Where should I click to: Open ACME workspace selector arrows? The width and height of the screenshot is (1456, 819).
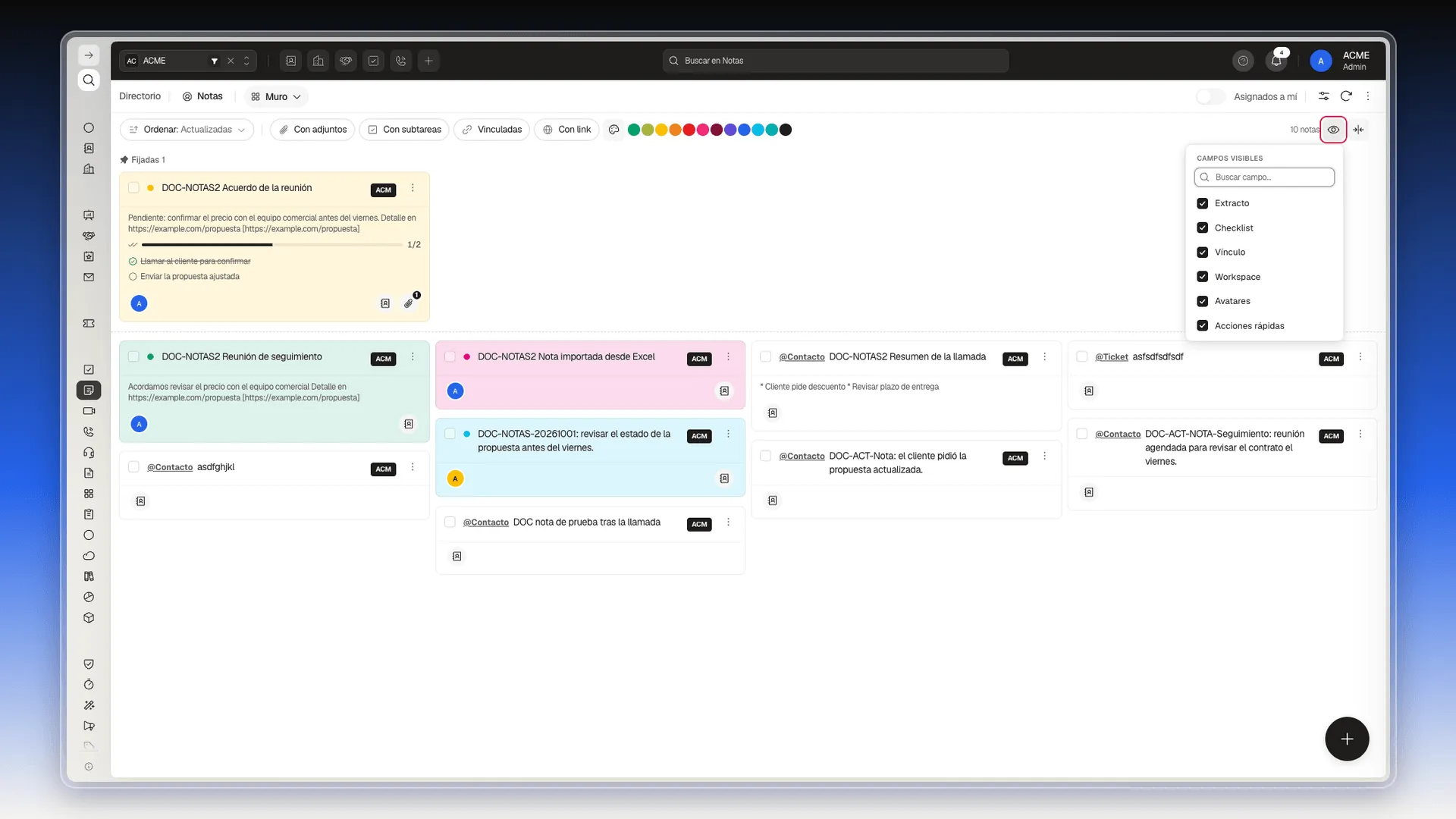click(246, 61)
